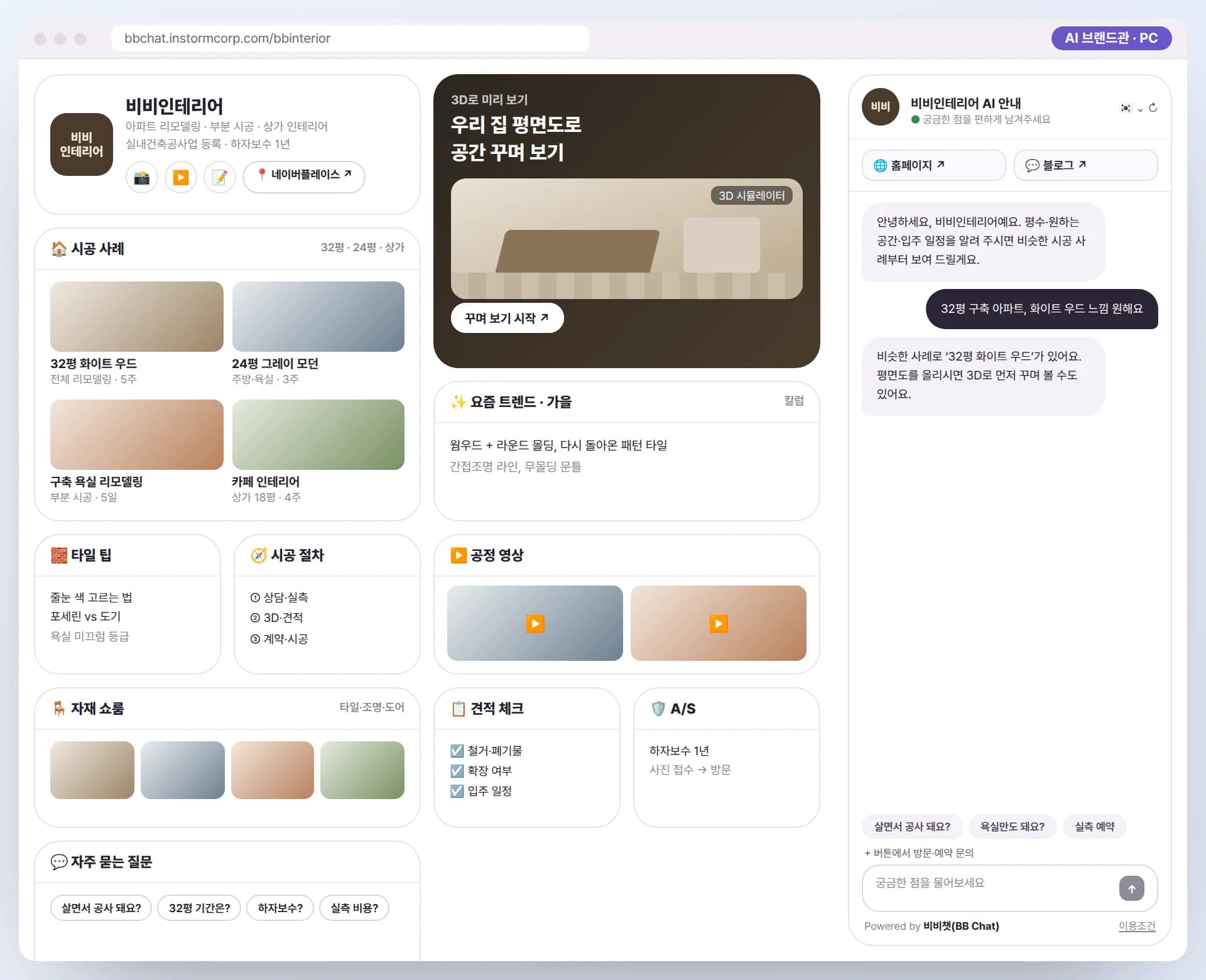
Task: Refresh the chat with reload icon
Action: (1153, 108)
